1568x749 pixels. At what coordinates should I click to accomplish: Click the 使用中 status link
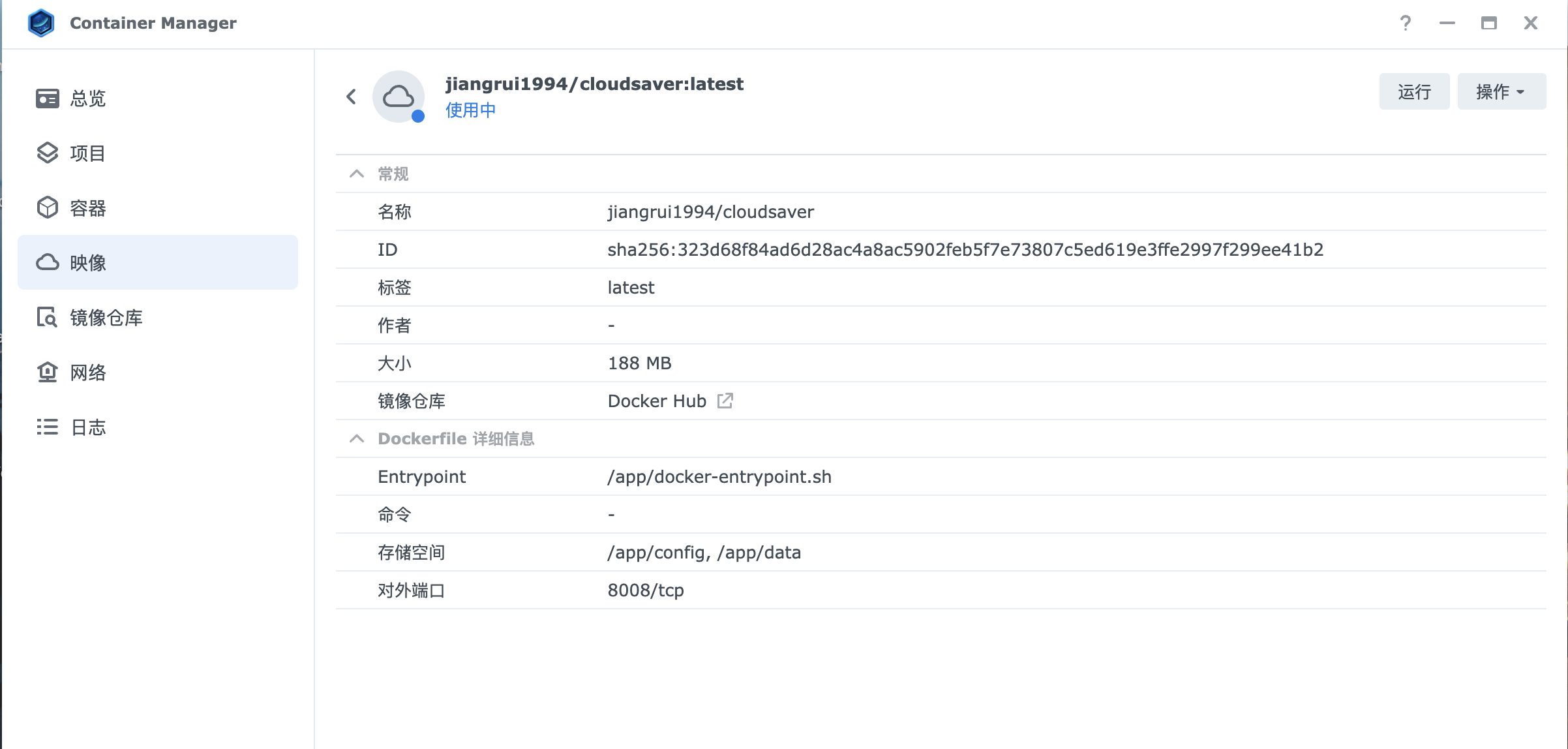coord(470,110)
